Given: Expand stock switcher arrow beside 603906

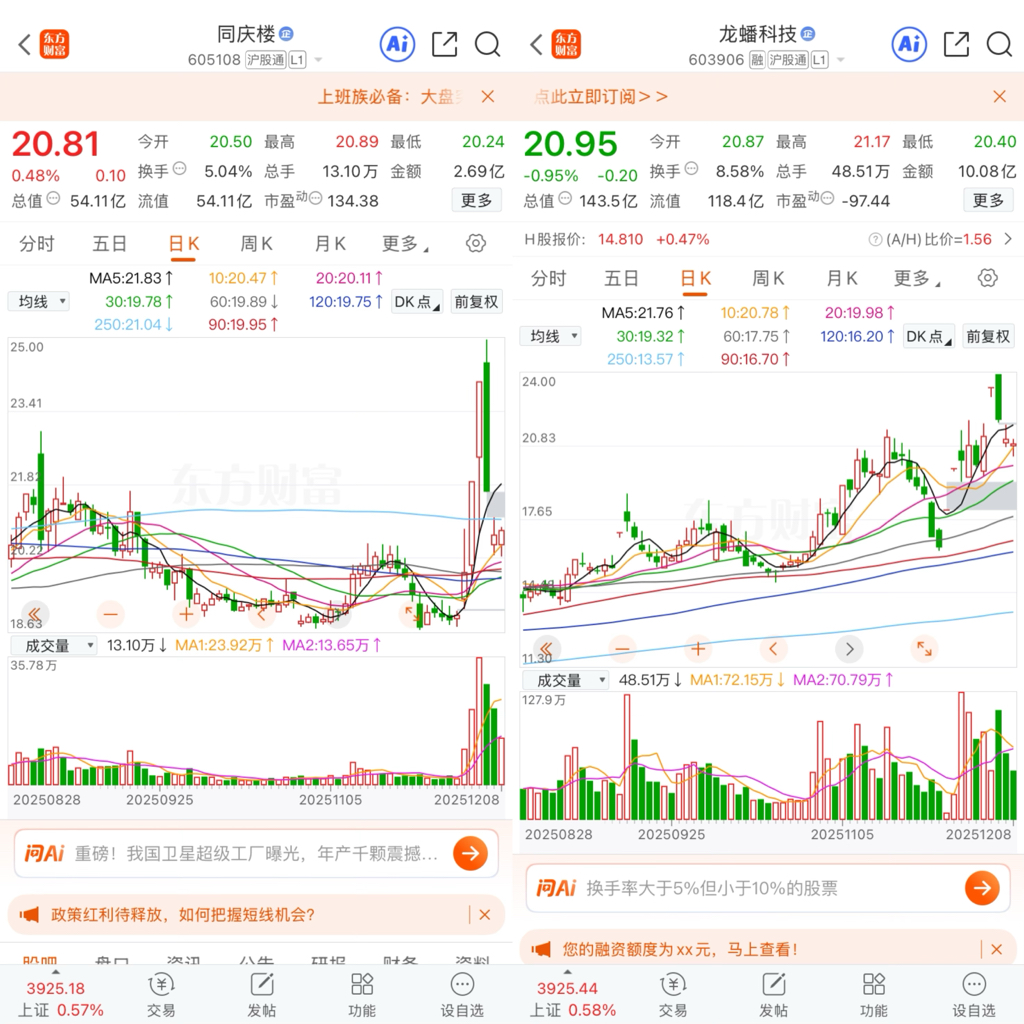Looking at the screenshot, I should 841,60.
